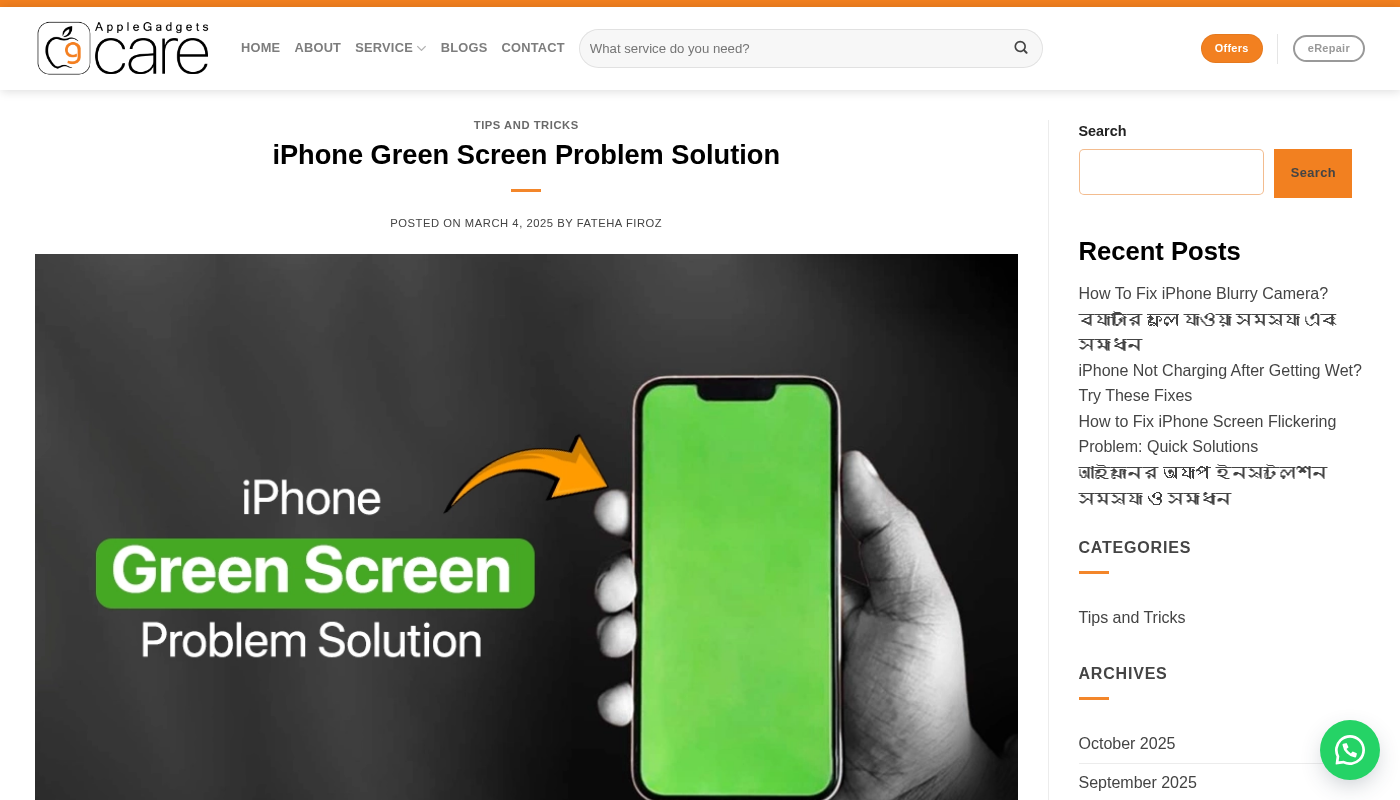The image size is (1400, 800).
Task: Open author Fateha Firoz's page
Action: coord(619,223)
